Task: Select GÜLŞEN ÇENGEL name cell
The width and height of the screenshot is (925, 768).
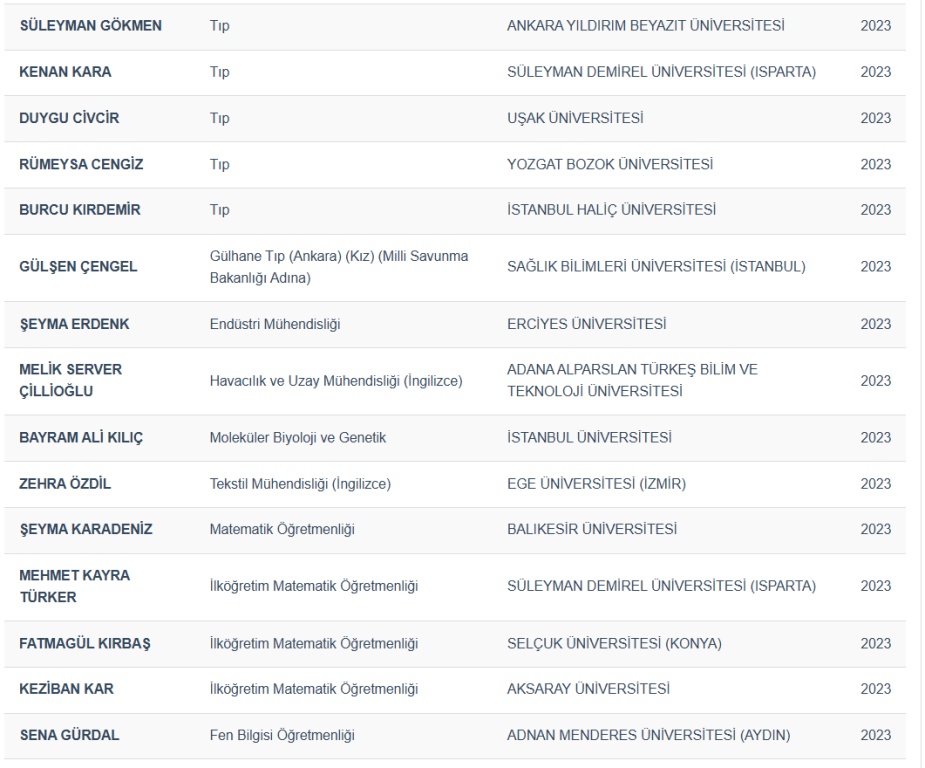Action: [x=79, y=267]
